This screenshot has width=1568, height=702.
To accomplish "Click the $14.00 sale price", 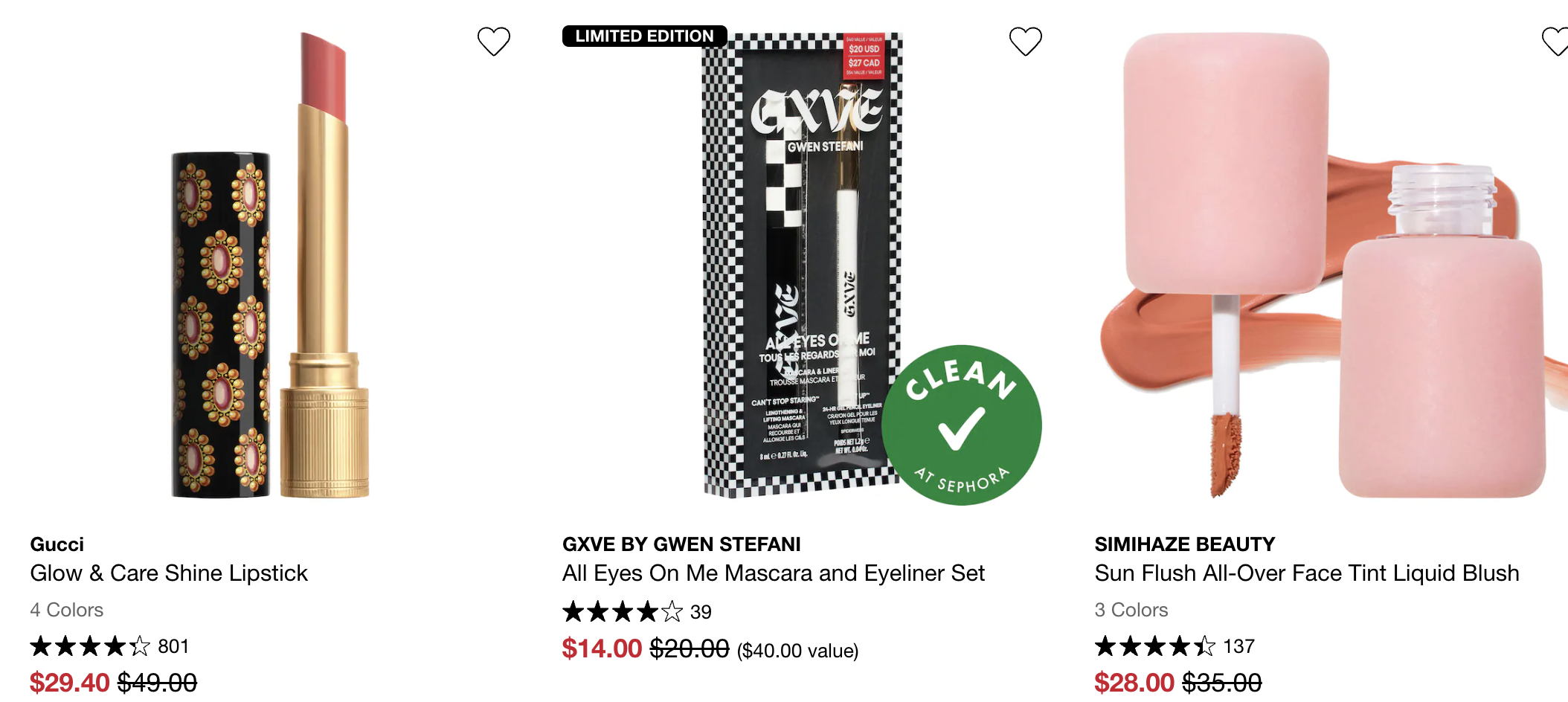I will click(x=602, y=648).
